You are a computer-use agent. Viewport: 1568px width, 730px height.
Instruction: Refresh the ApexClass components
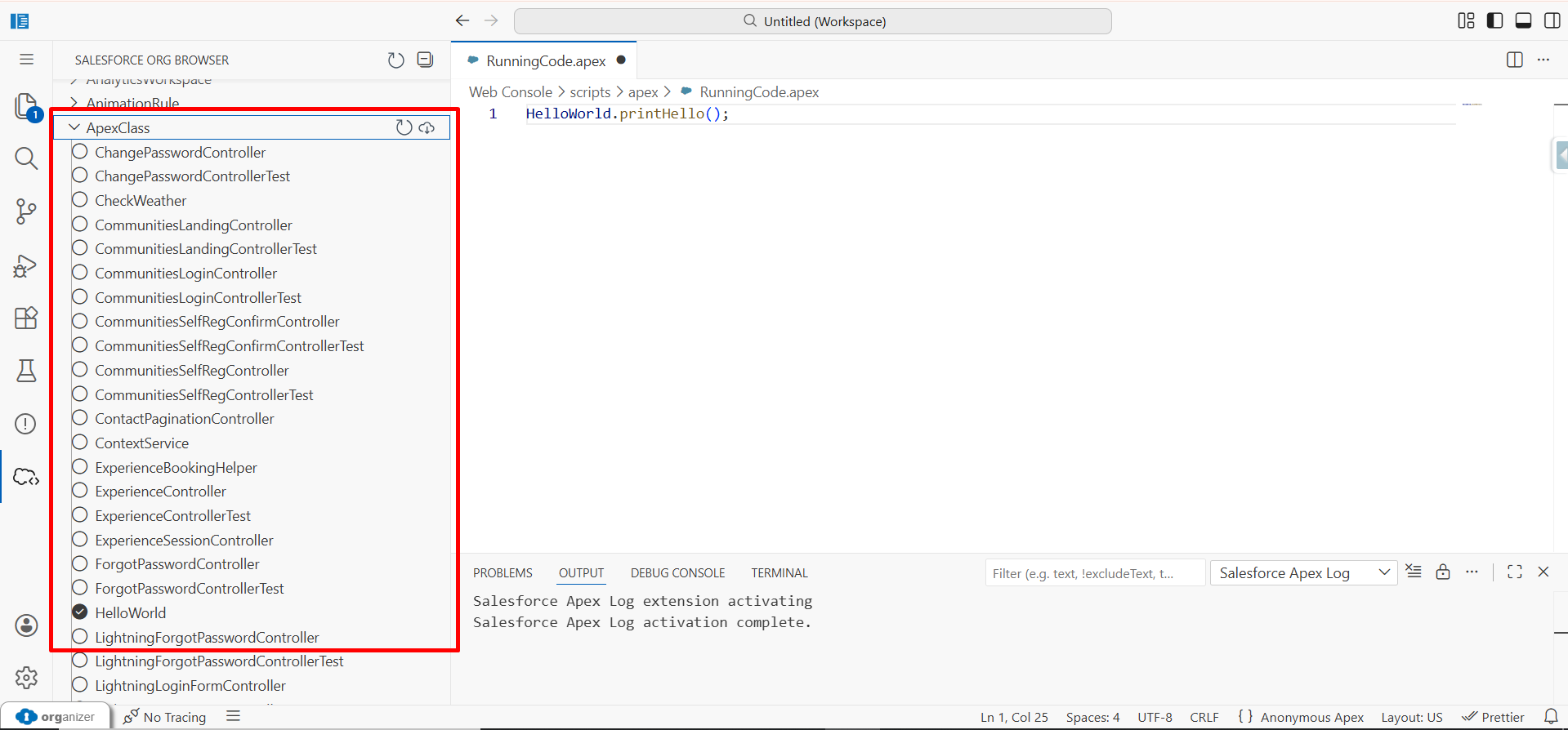(x=404, y=127)
